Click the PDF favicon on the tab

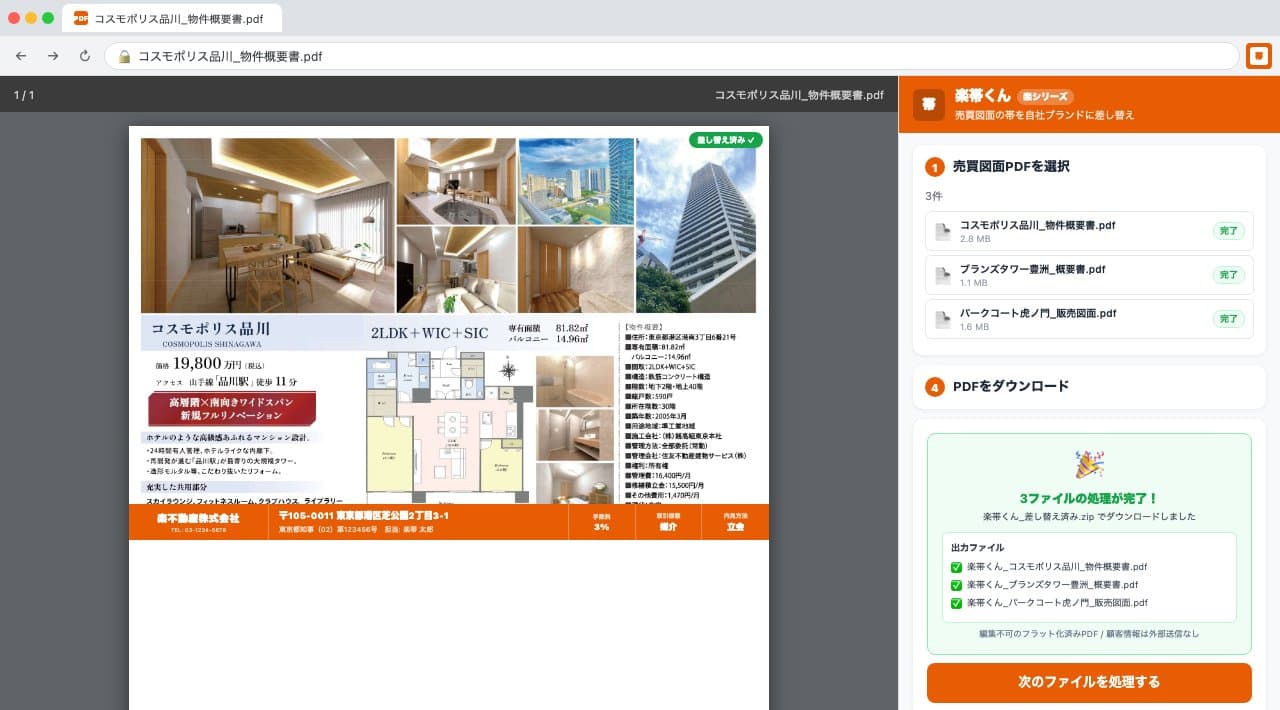[81, 18]
